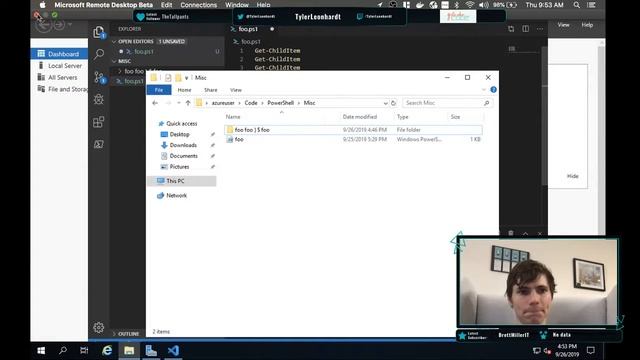Collapse OPEN EDITORS section in VS Code
The height and width of the screenshot is (360, 640).
(x=114, y=42)
